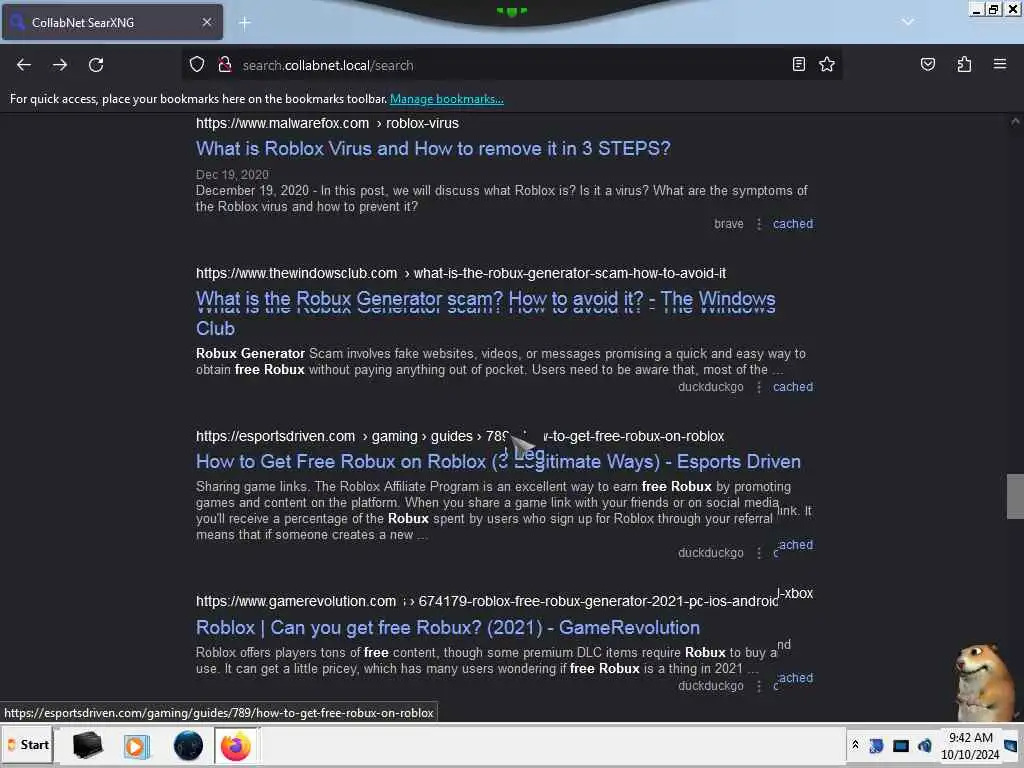Open cached copy of gamerevolution result
Image resolution: width=1024 pixels, height=768 pixels.
click(793, 680)
